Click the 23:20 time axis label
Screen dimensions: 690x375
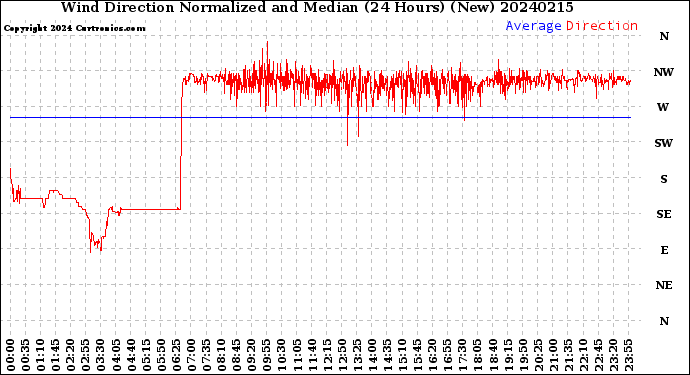click(x=613, y=355)
